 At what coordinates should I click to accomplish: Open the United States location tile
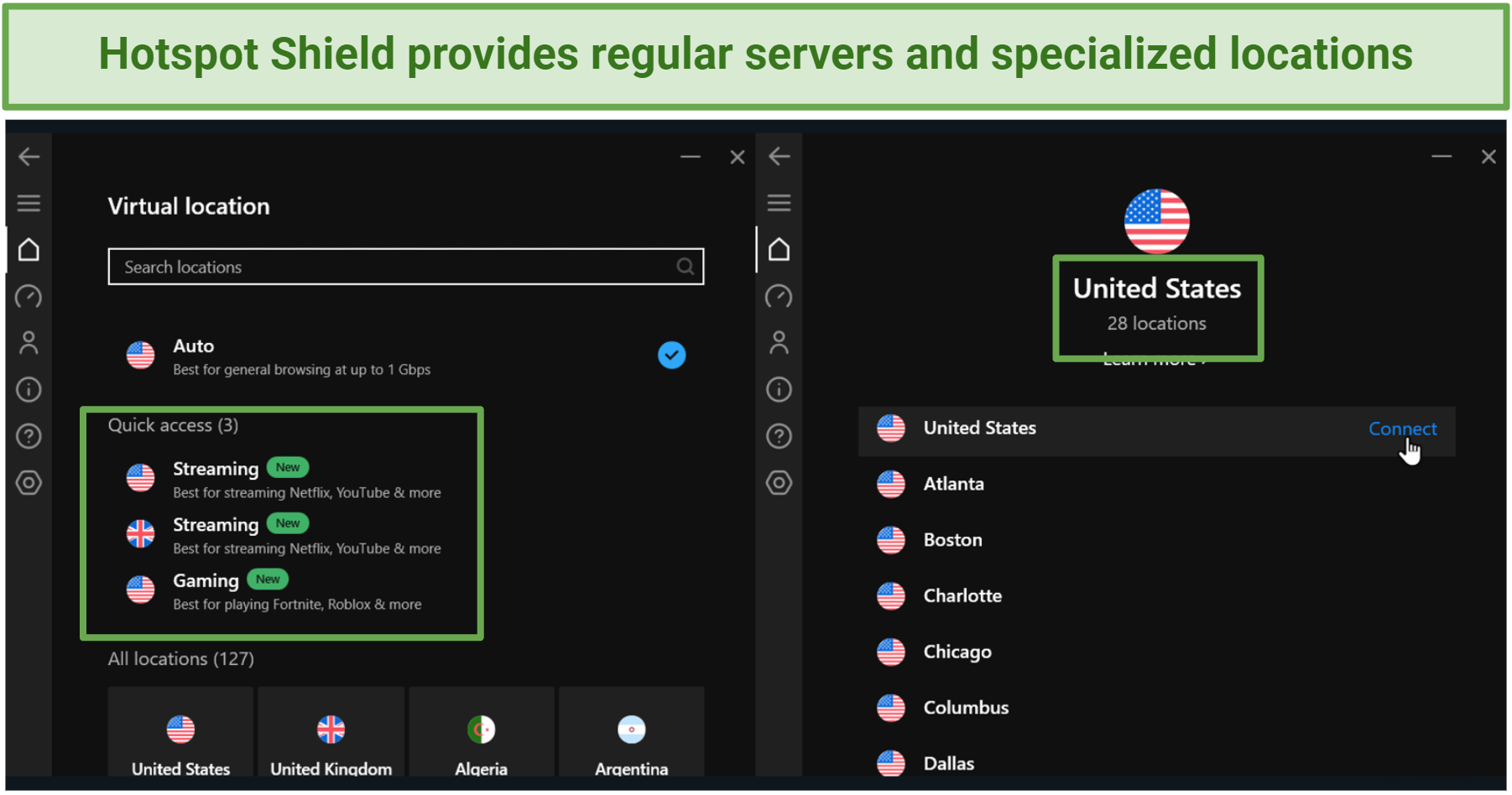point(181,733)
